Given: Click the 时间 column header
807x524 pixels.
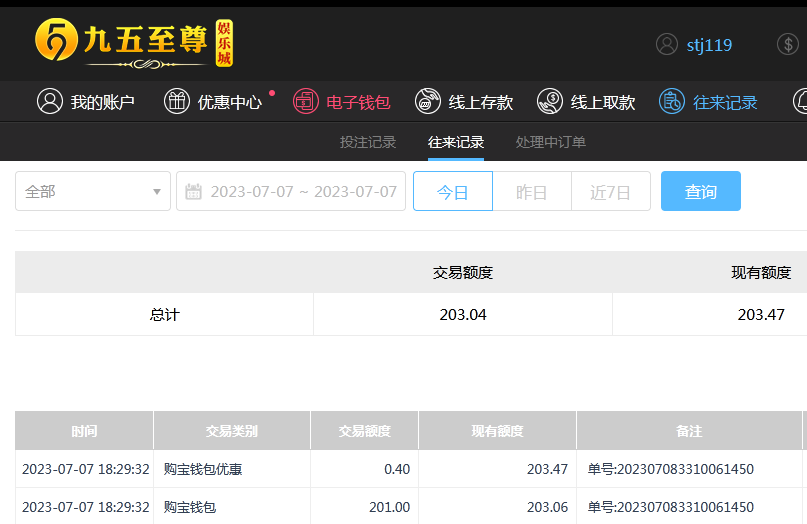Looking at the screenshot, I should (84, 430).
